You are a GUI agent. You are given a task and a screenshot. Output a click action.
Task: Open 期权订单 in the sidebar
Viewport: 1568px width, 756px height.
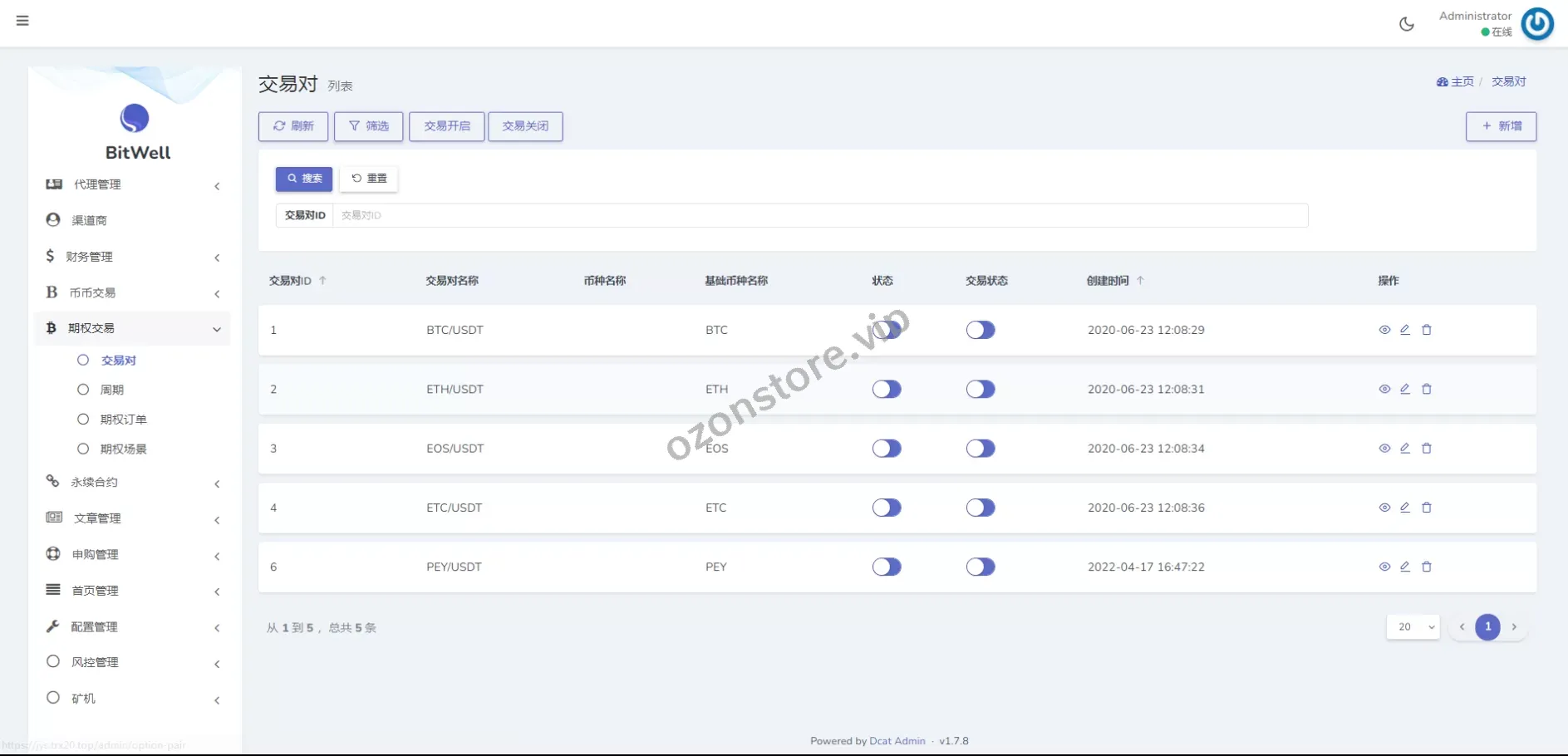(123, 420)
